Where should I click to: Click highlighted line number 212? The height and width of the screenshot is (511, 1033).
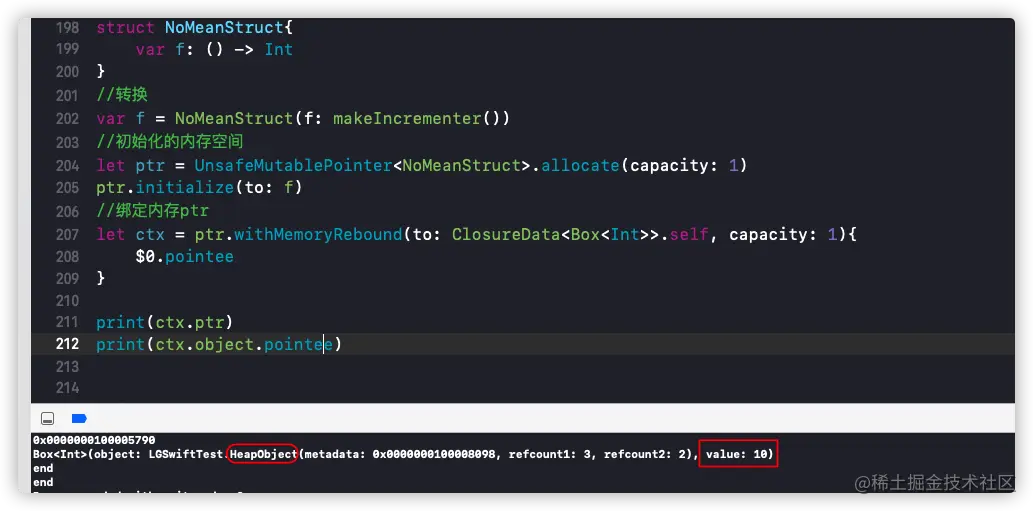68,344
